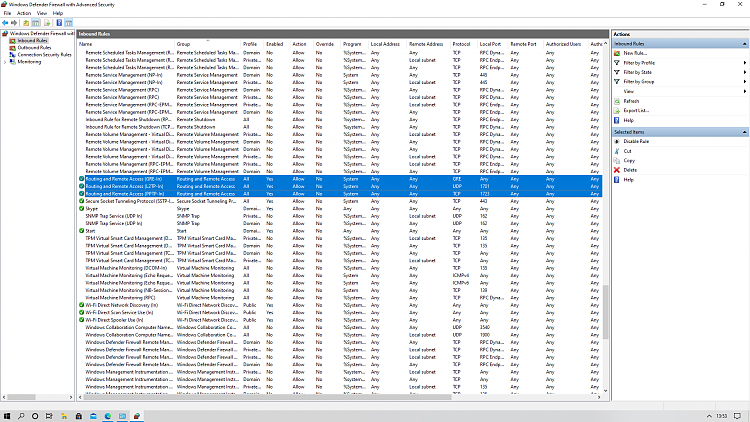Open Task View on the taskbar
The image size is (750, 422).
tap(49, 416)
